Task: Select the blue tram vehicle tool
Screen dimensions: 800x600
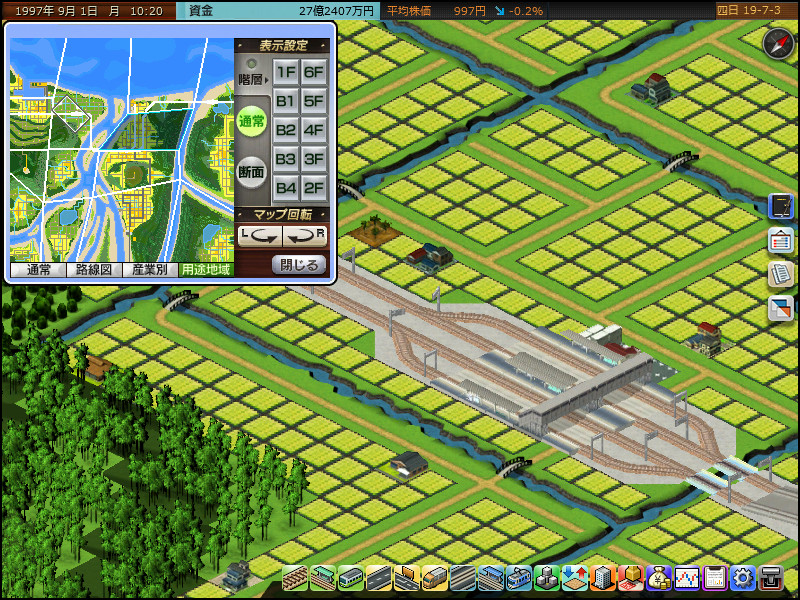Action: click(518, 578)
